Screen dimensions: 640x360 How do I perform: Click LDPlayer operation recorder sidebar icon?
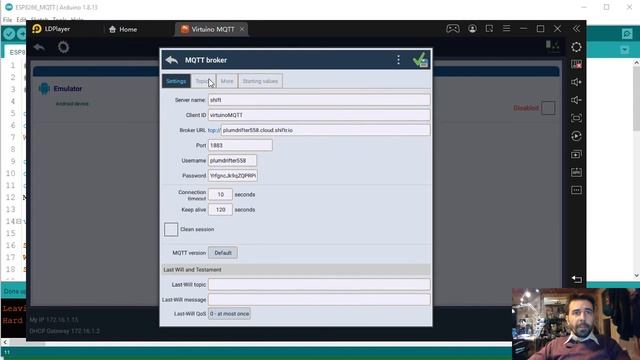(x=576, y=136)
